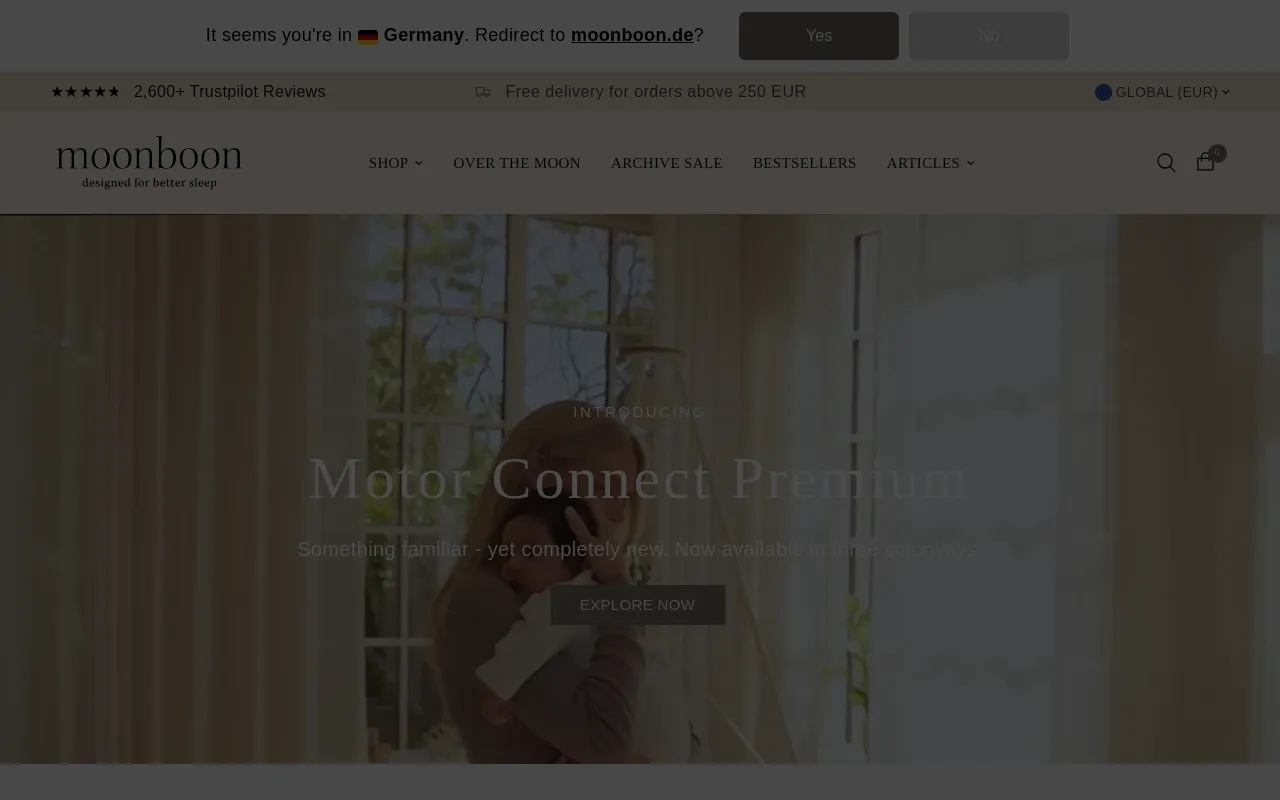This screenshot has height=800, width=1280.
Task: Open the OVER THE MOON menu item
Action: (x=517, y=163)
